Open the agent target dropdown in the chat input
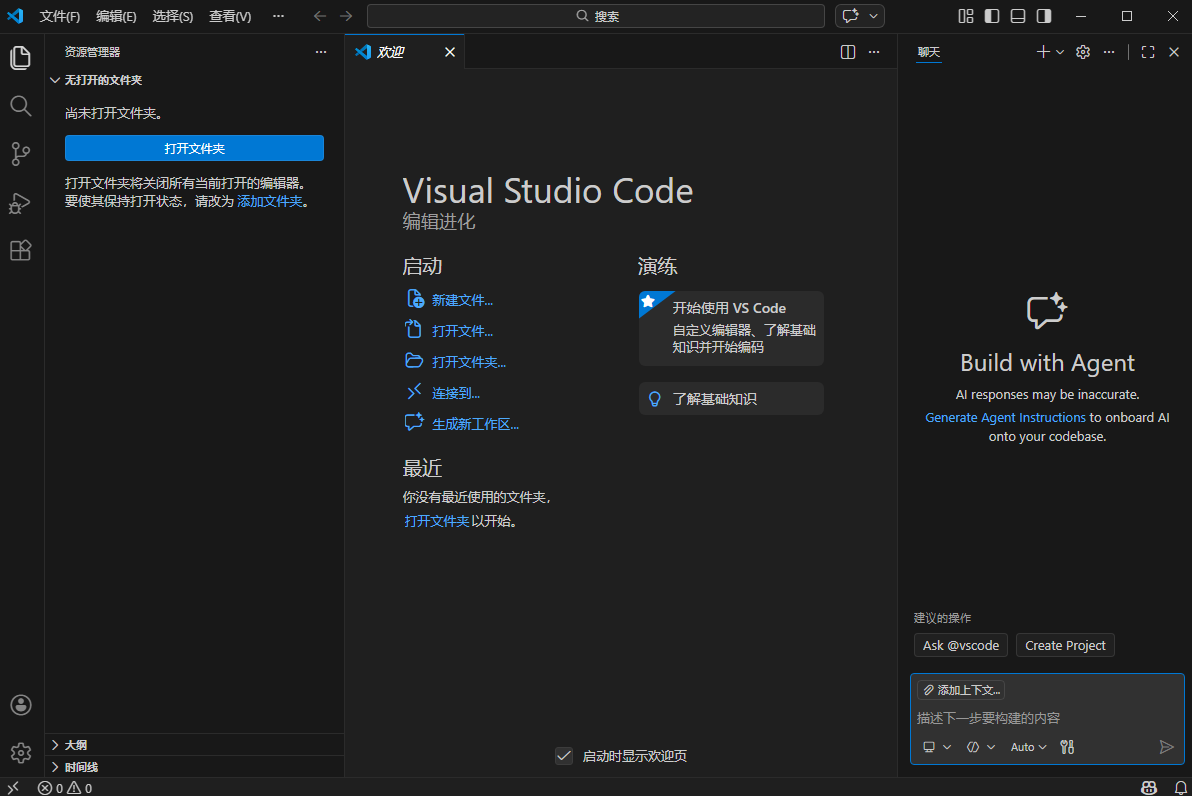The image size is (1192, 796). [x=937, y=747]
